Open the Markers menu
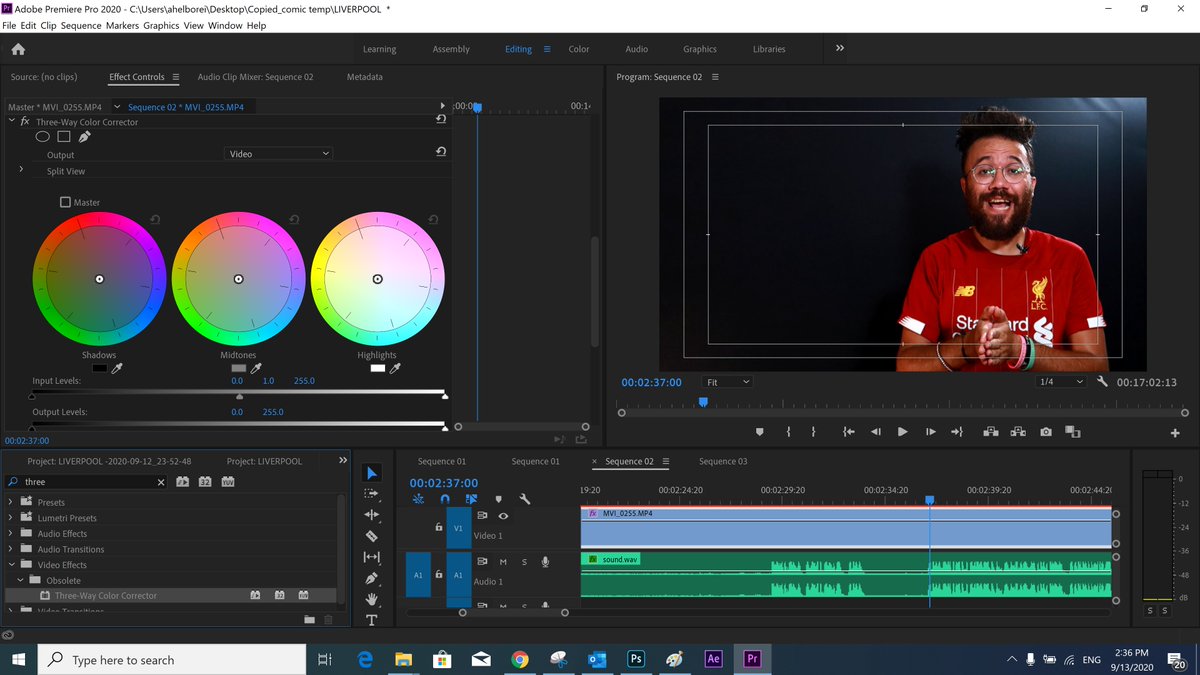Screen dimensions: 1200x675 pos(123,25)
